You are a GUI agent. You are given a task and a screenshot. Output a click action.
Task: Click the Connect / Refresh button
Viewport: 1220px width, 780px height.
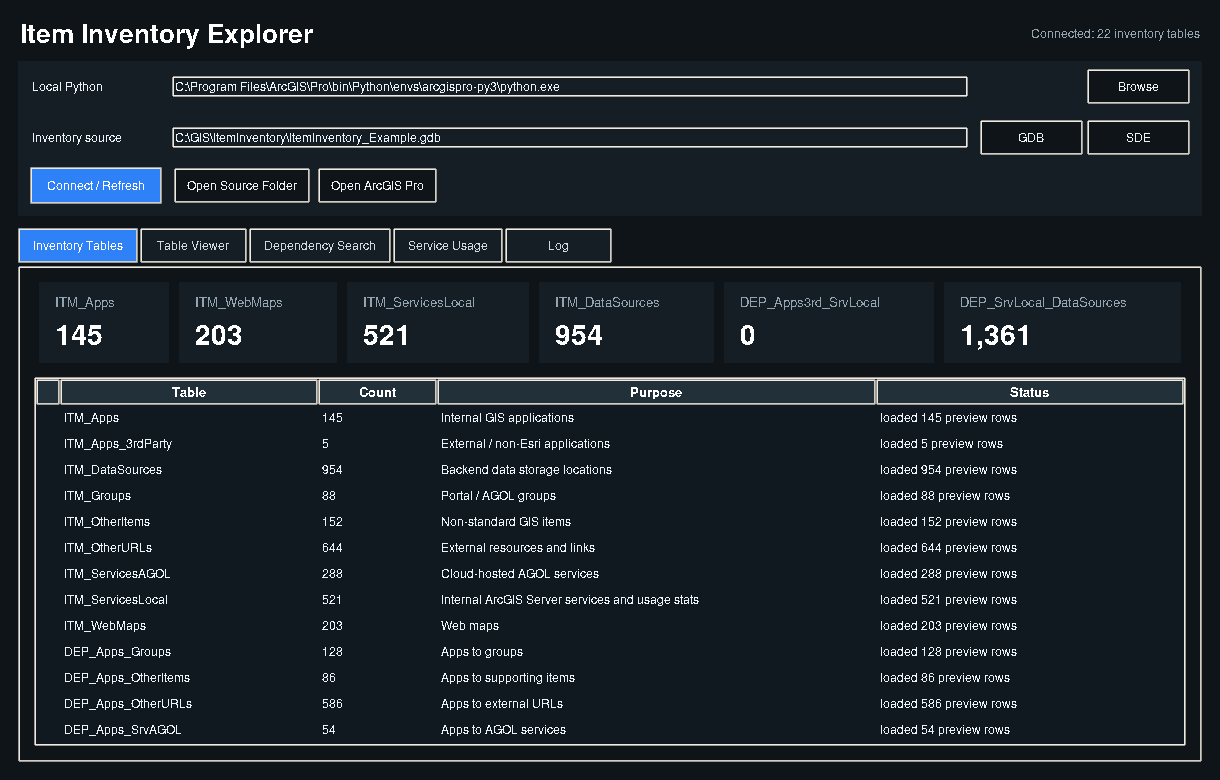(96, 185)
